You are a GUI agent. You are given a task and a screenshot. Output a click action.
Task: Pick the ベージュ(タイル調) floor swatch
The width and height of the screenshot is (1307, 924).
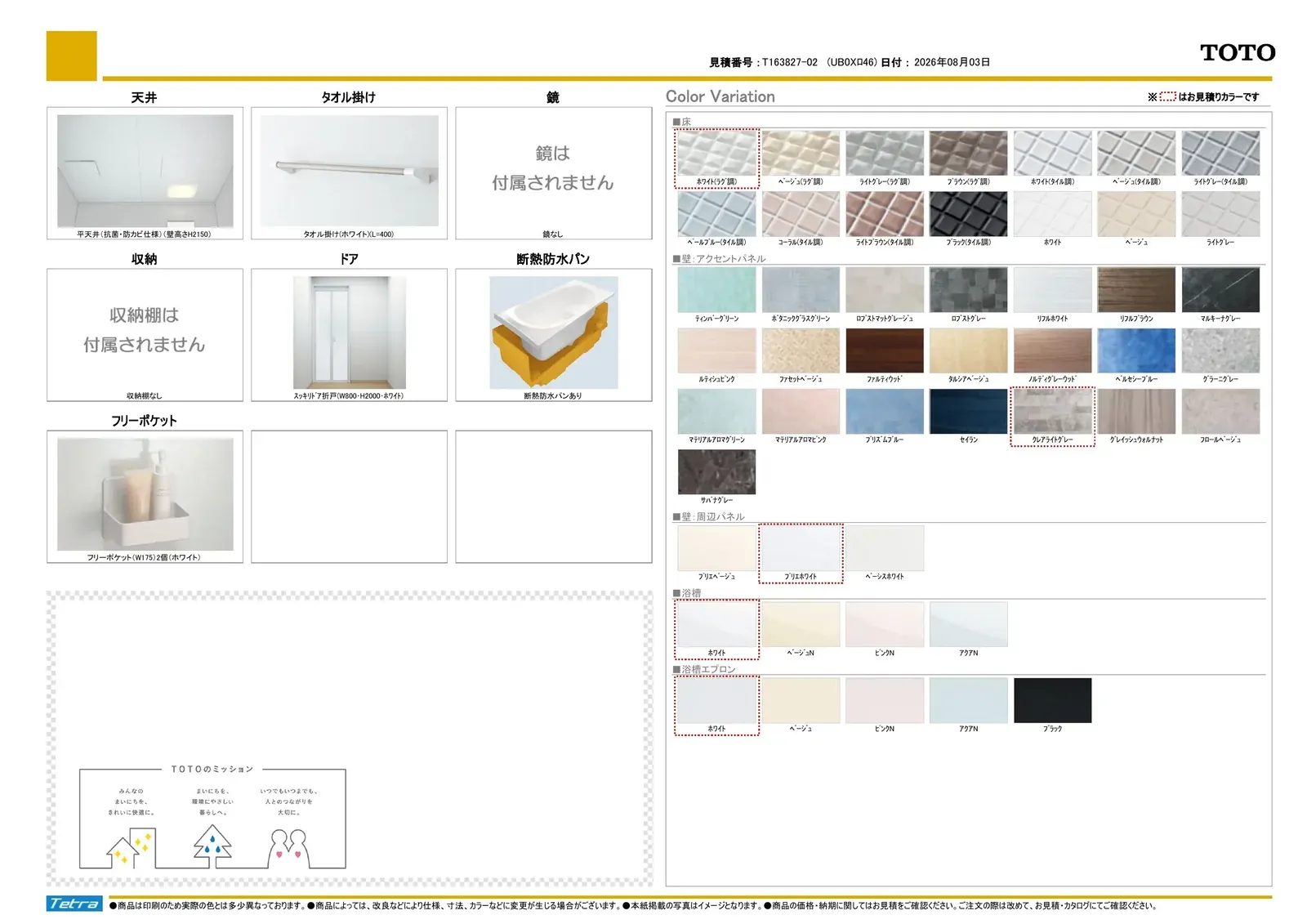pos(1136,154)
